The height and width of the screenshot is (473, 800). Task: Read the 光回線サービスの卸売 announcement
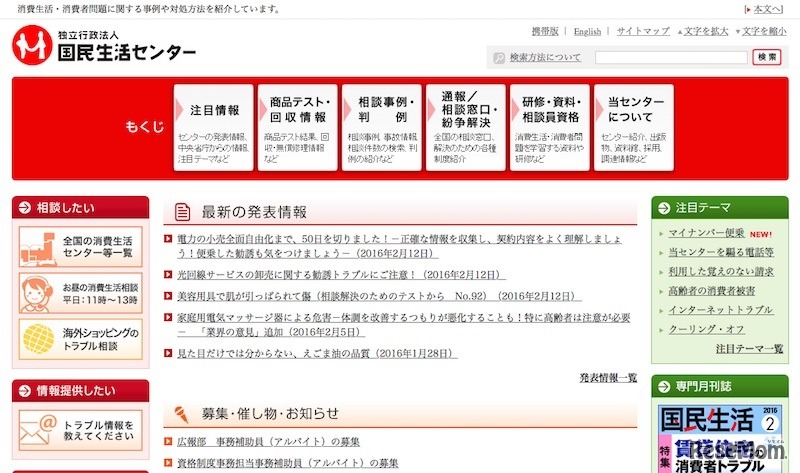coord(341,275)
